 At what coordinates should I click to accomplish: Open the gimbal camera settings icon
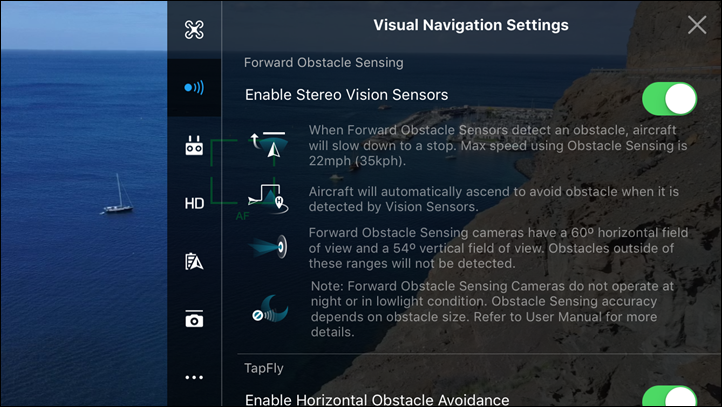tap(194, 319)
